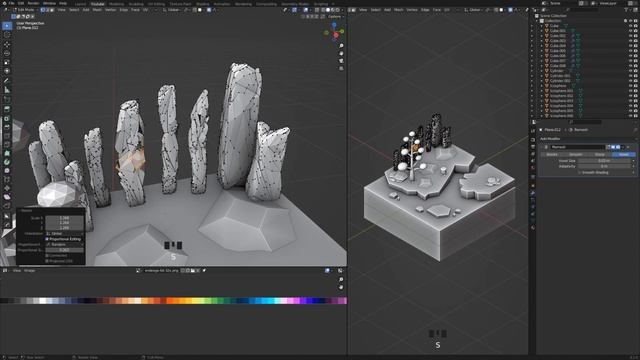This screenshot has width=640, height=360.
Task: Toggle proportional editing in left viewport header
Action: pyautogui.click(x=209, y=10)
